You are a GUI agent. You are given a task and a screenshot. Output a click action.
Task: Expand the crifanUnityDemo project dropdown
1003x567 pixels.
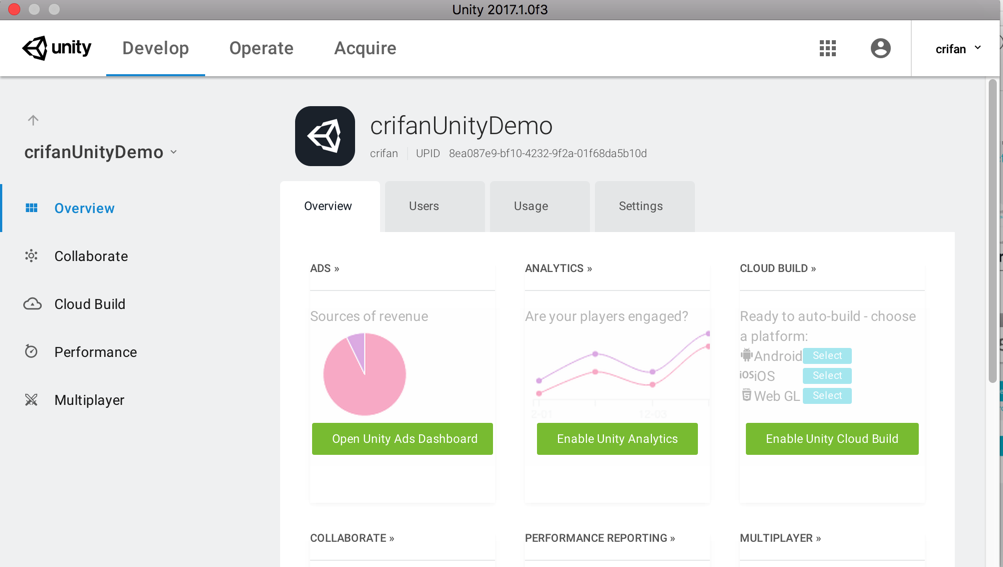tap(173, 152)
